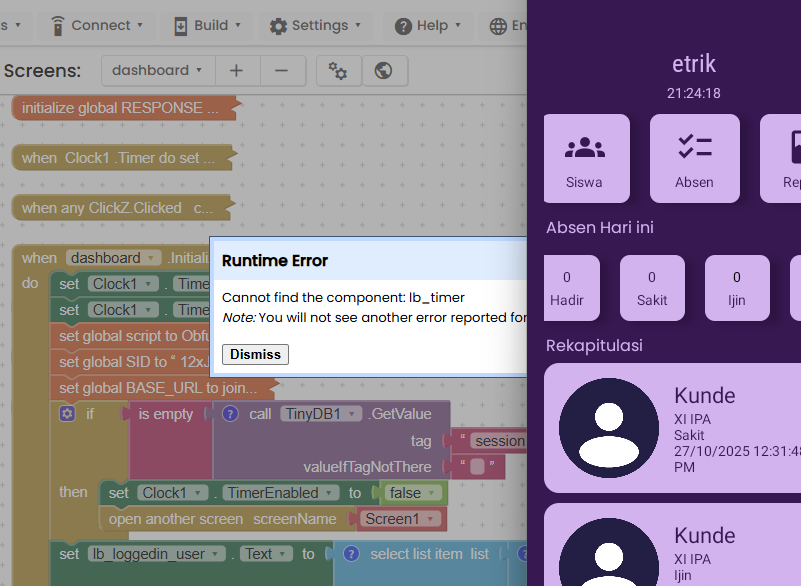Screen dimensions: 801x586
Task: Open the Siswa tile in the app
Action: 586,158
